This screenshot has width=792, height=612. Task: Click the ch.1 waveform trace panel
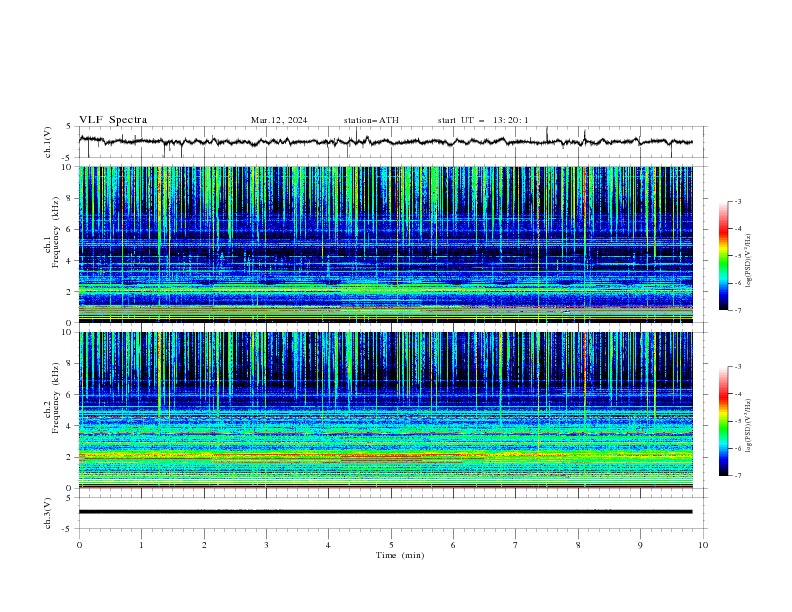(x=392, y=142)
